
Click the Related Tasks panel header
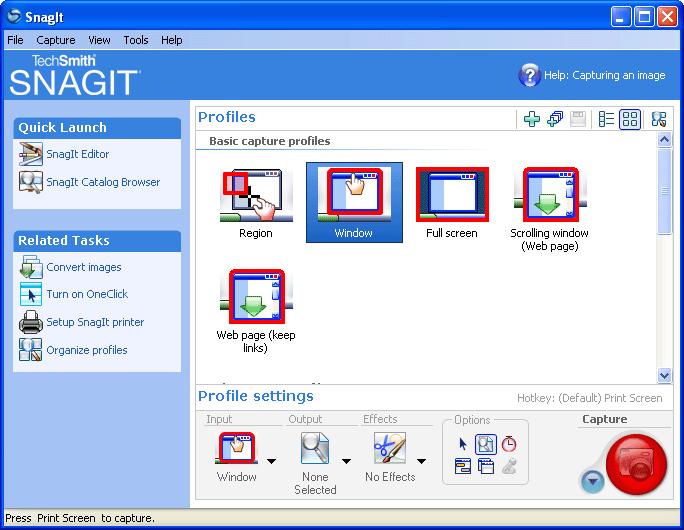[97, 241]
